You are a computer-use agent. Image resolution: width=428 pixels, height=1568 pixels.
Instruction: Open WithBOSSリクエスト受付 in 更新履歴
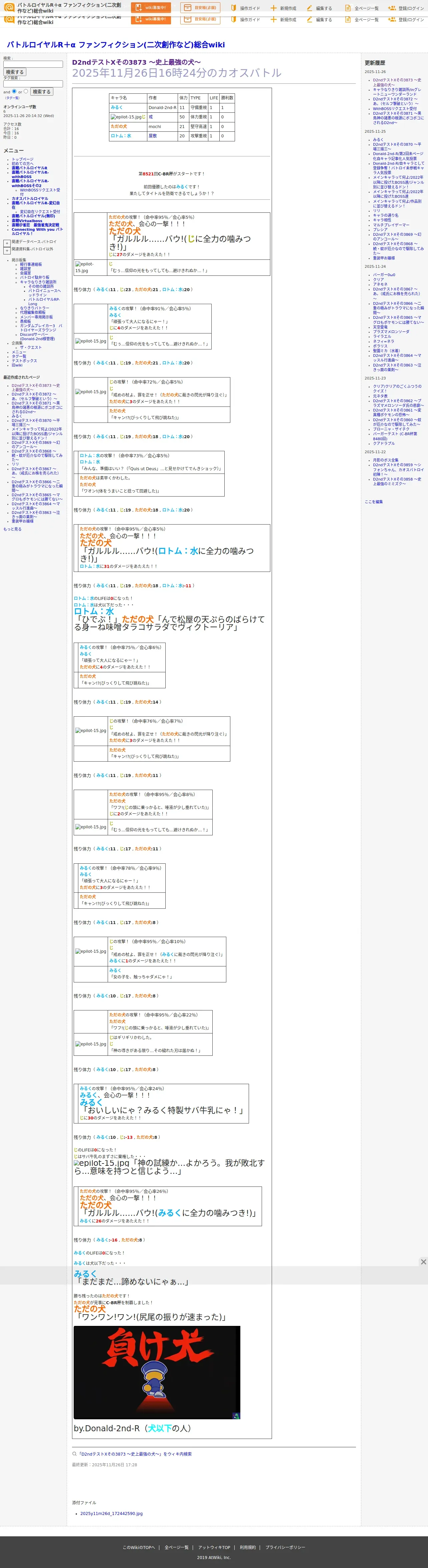[395, 108]
